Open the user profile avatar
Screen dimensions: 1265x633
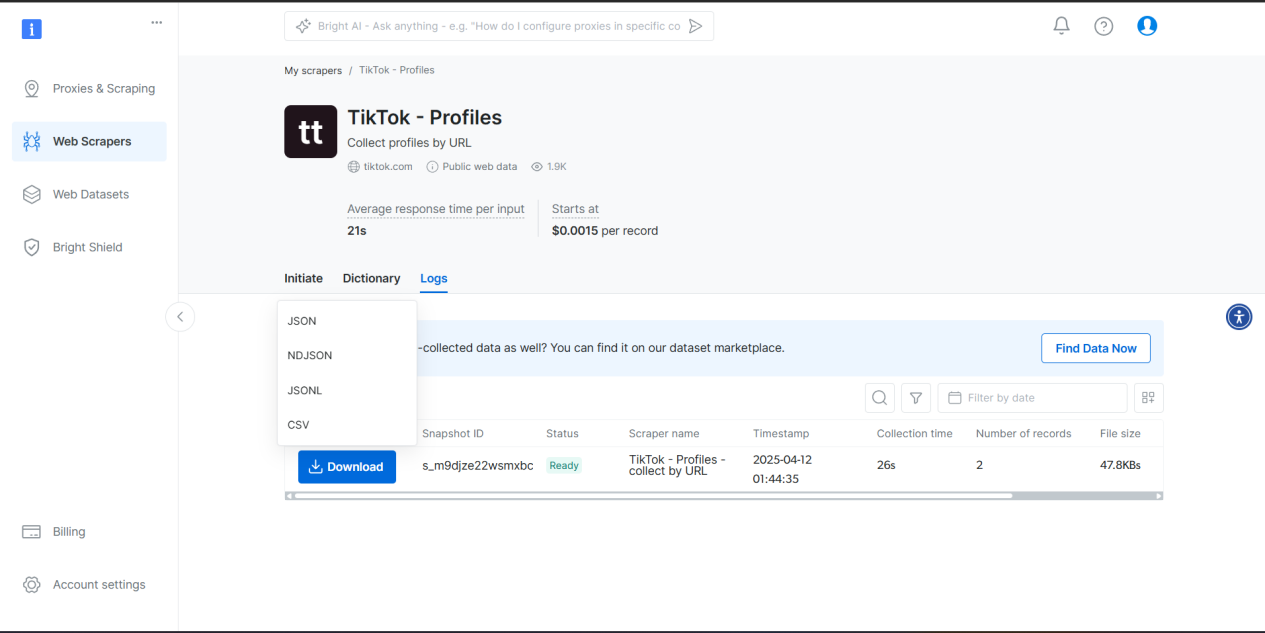click(x=1147, y=26)
